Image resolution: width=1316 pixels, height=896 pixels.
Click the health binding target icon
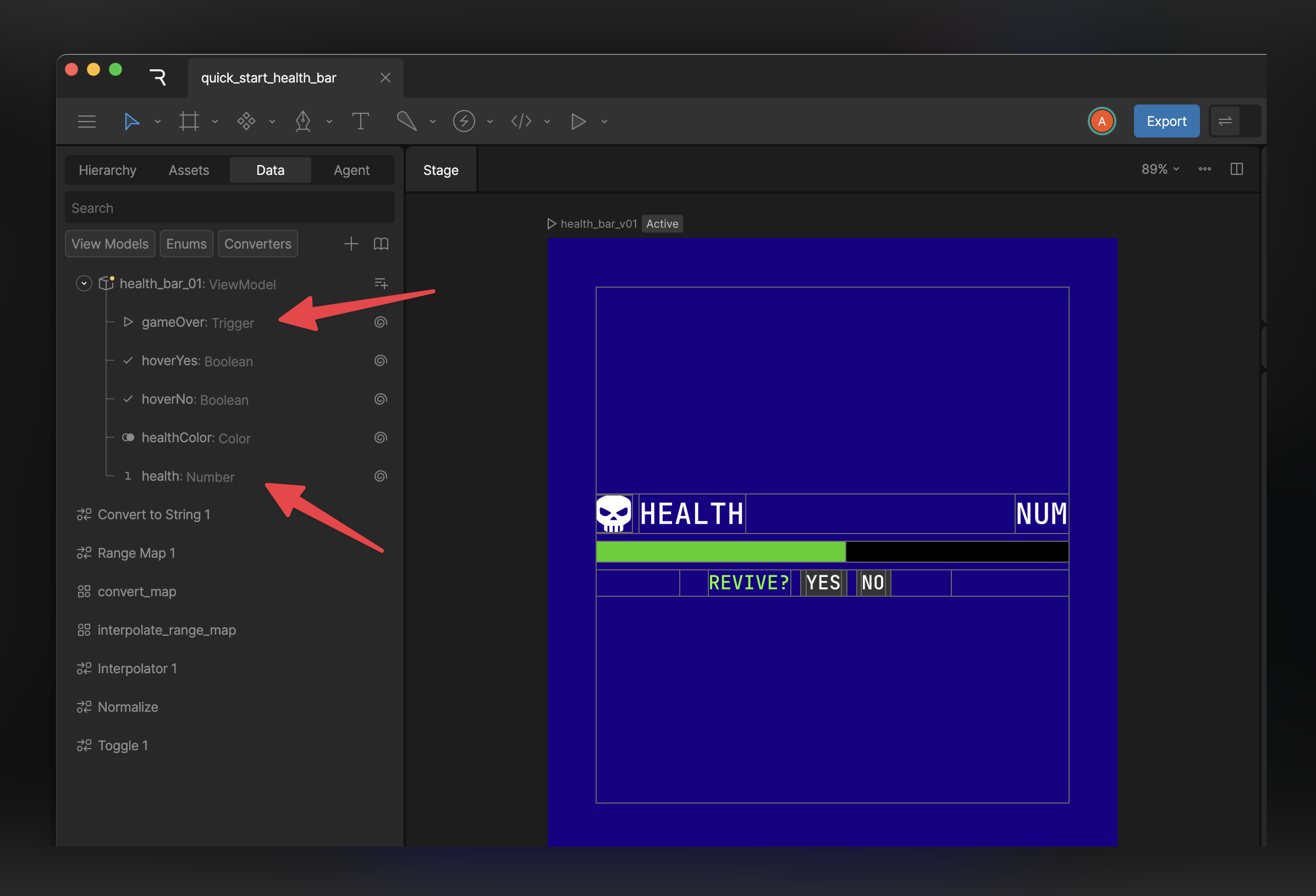pyautogui.click(x=381, y=476)
